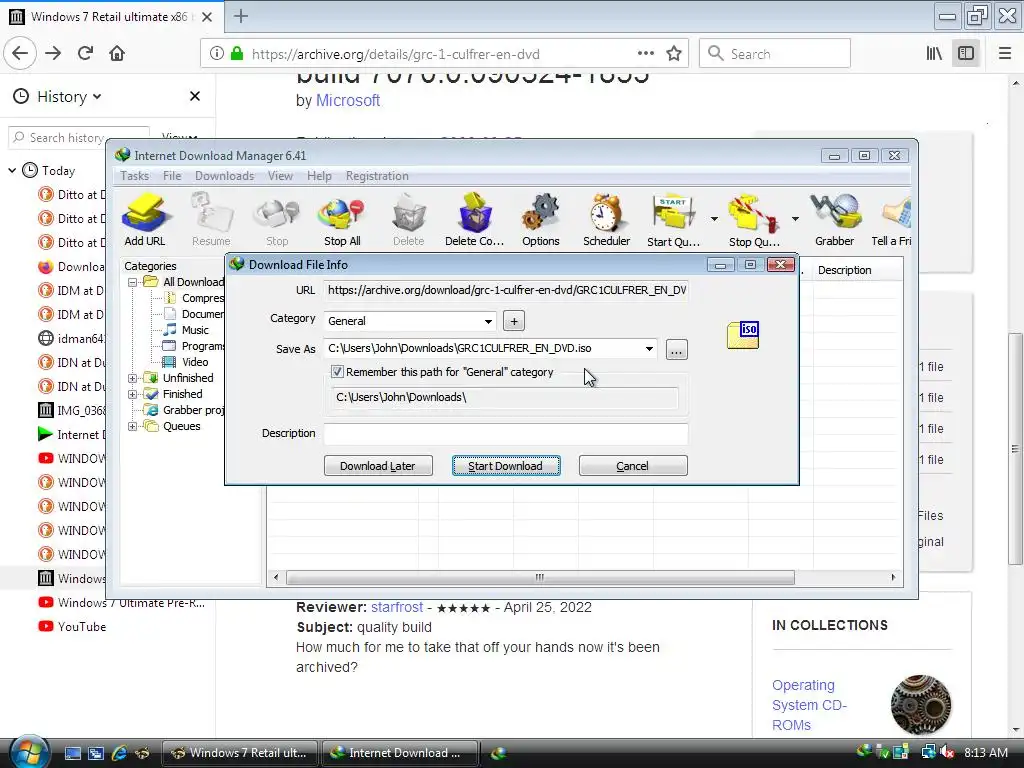Open the Stop Queue dropdown arrow
This screenshot has height=768, width=1024.
point(795,219)
